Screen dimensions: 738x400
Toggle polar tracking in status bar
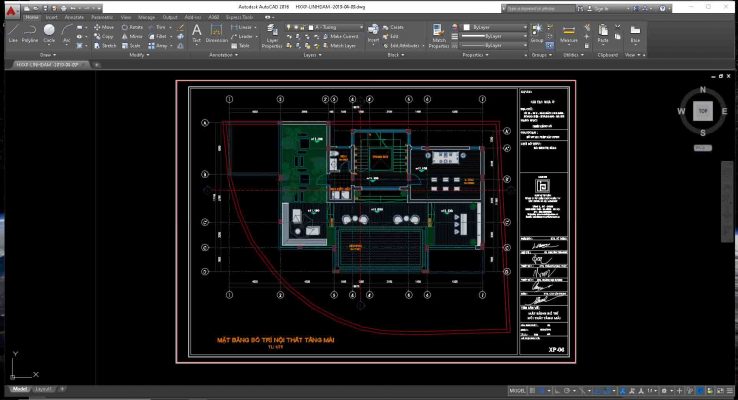point(567,391)
